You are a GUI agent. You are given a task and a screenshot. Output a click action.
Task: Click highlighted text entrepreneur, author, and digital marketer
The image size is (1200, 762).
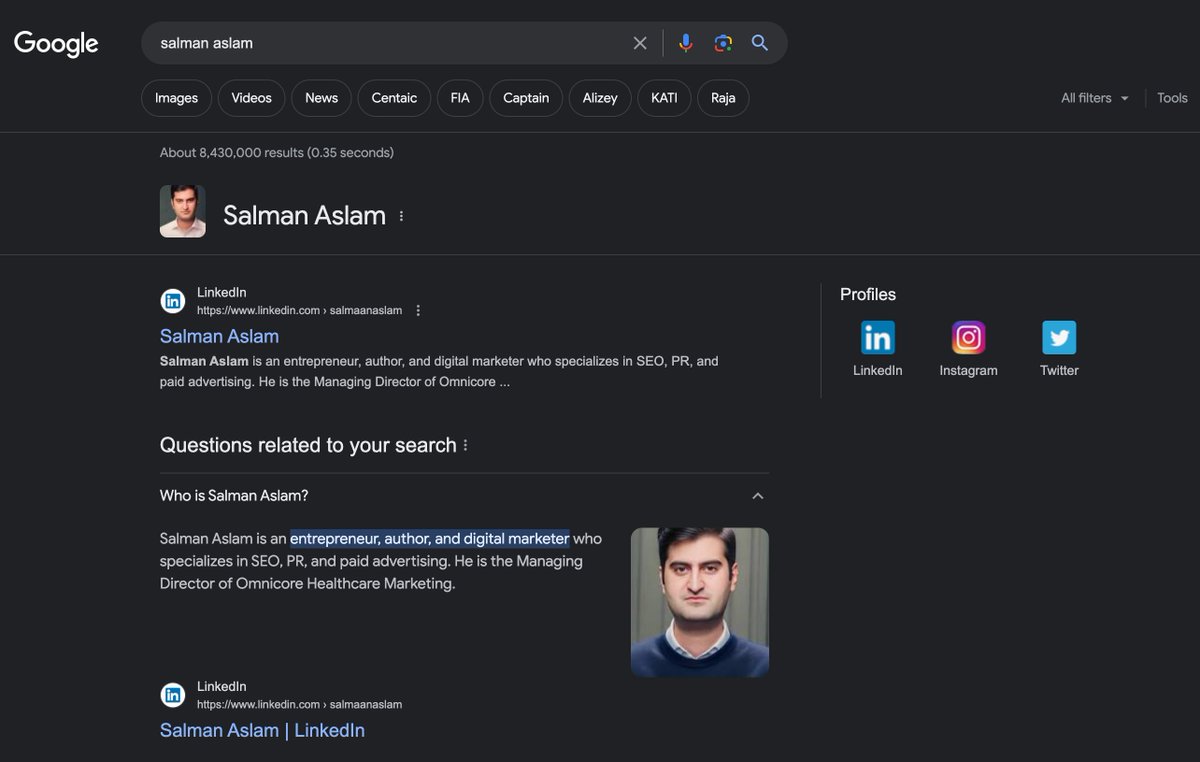coord(429,538)
